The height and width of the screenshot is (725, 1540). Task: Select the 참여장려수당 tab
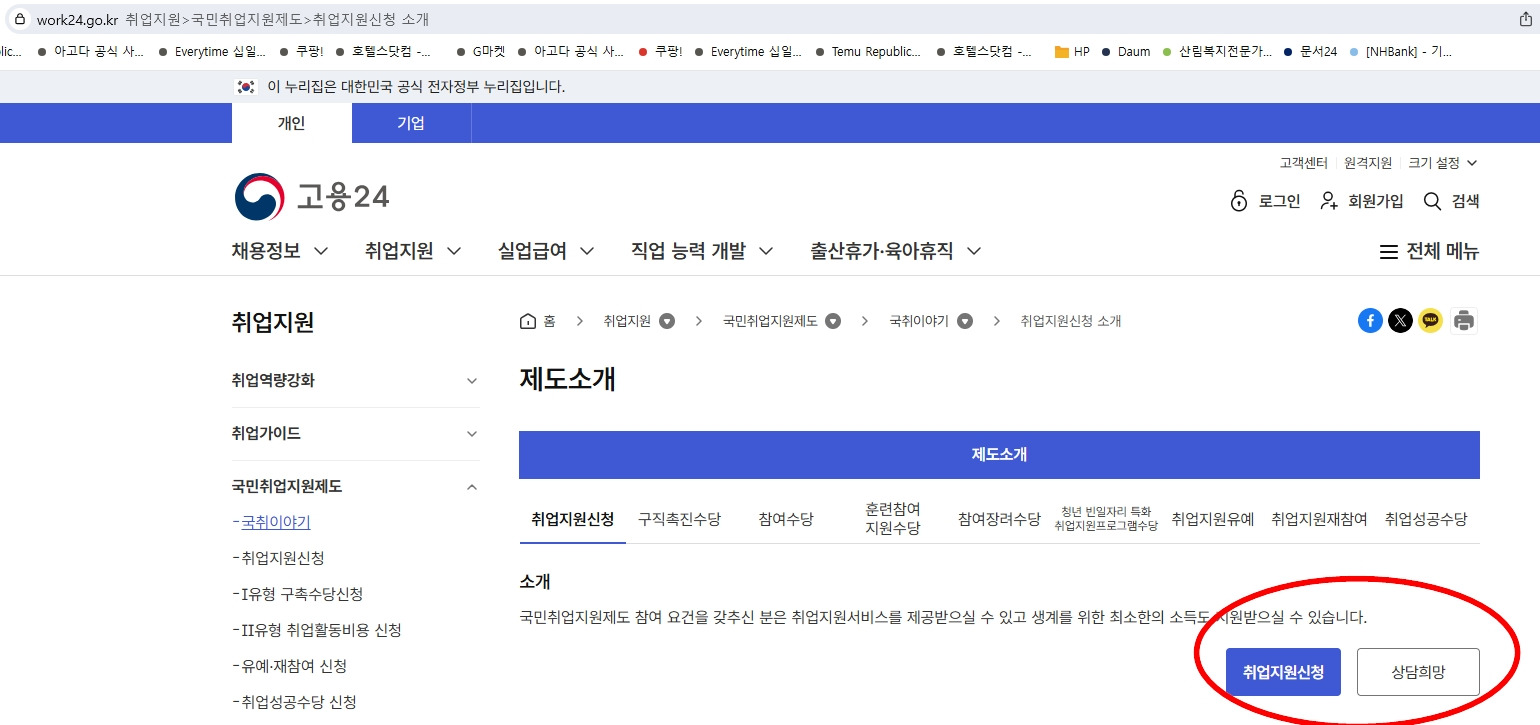point(999,519)
